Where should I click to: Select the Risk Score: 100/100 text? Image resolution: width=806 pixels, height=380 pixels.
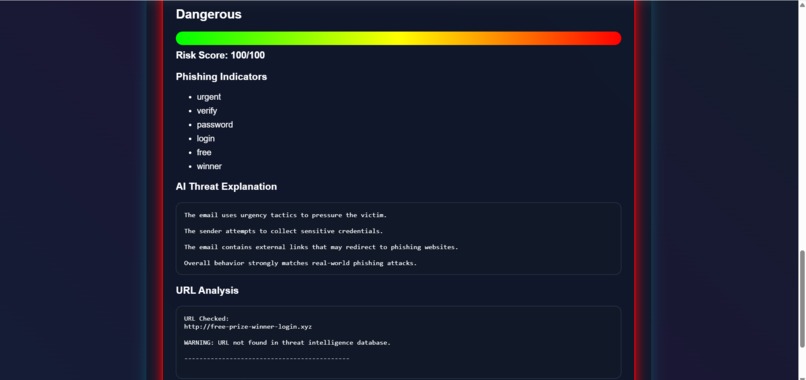coord(221,55)
